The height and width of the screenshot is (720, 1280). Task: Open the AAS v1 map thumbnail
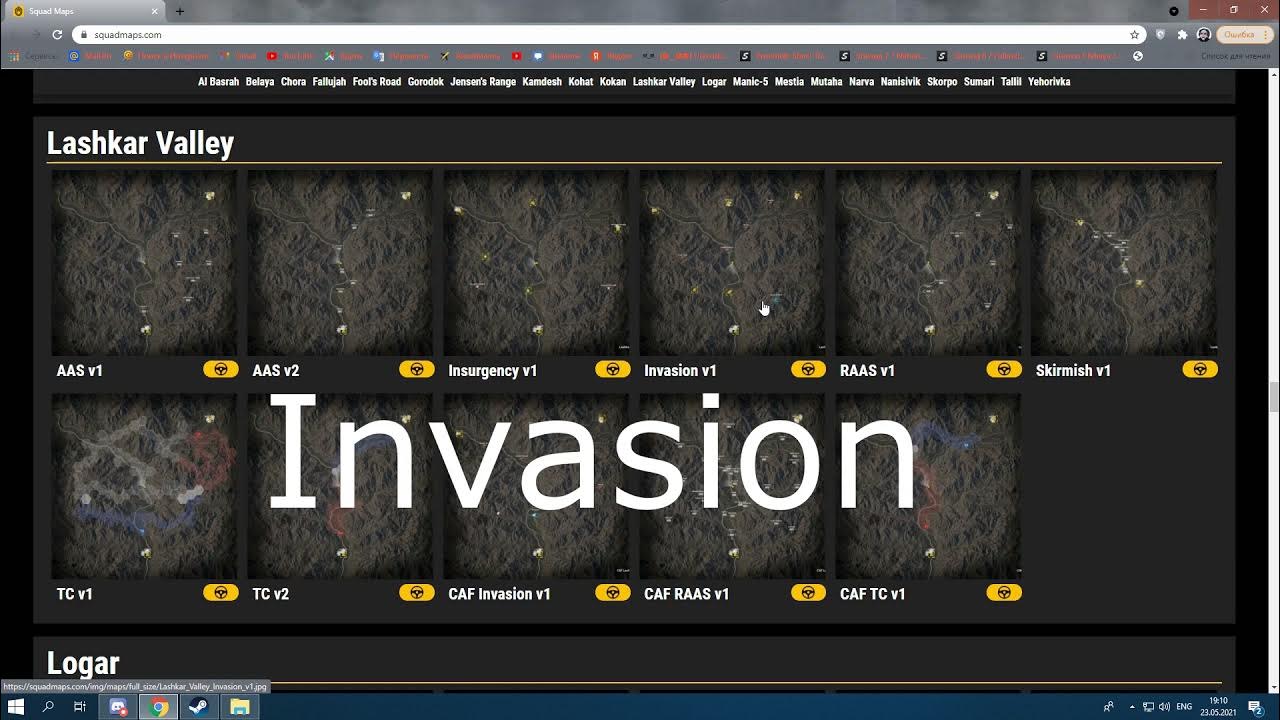[144, 263]
